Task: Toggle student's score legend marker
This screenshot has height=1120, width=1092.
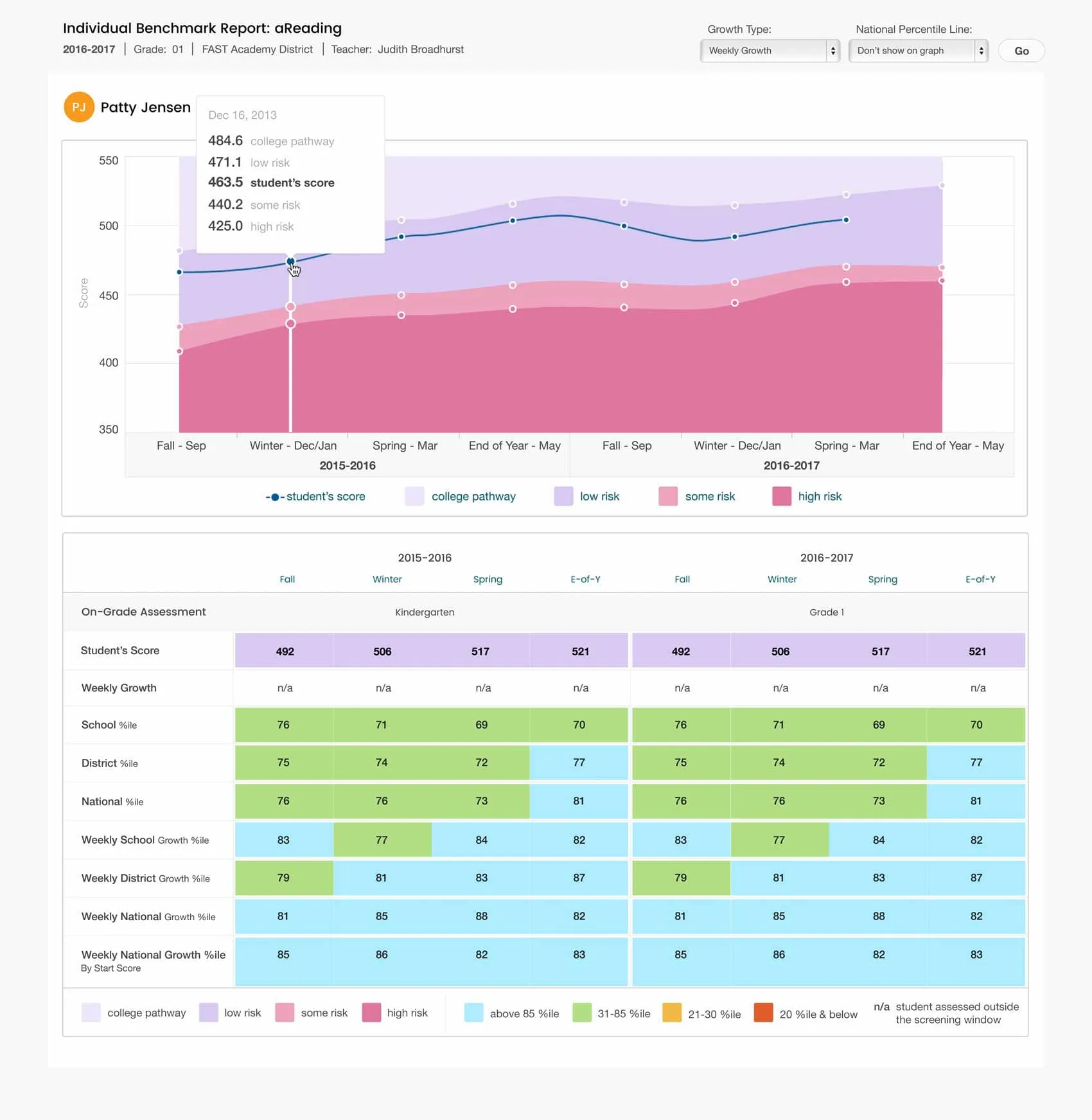Action: tap(275, 497)
